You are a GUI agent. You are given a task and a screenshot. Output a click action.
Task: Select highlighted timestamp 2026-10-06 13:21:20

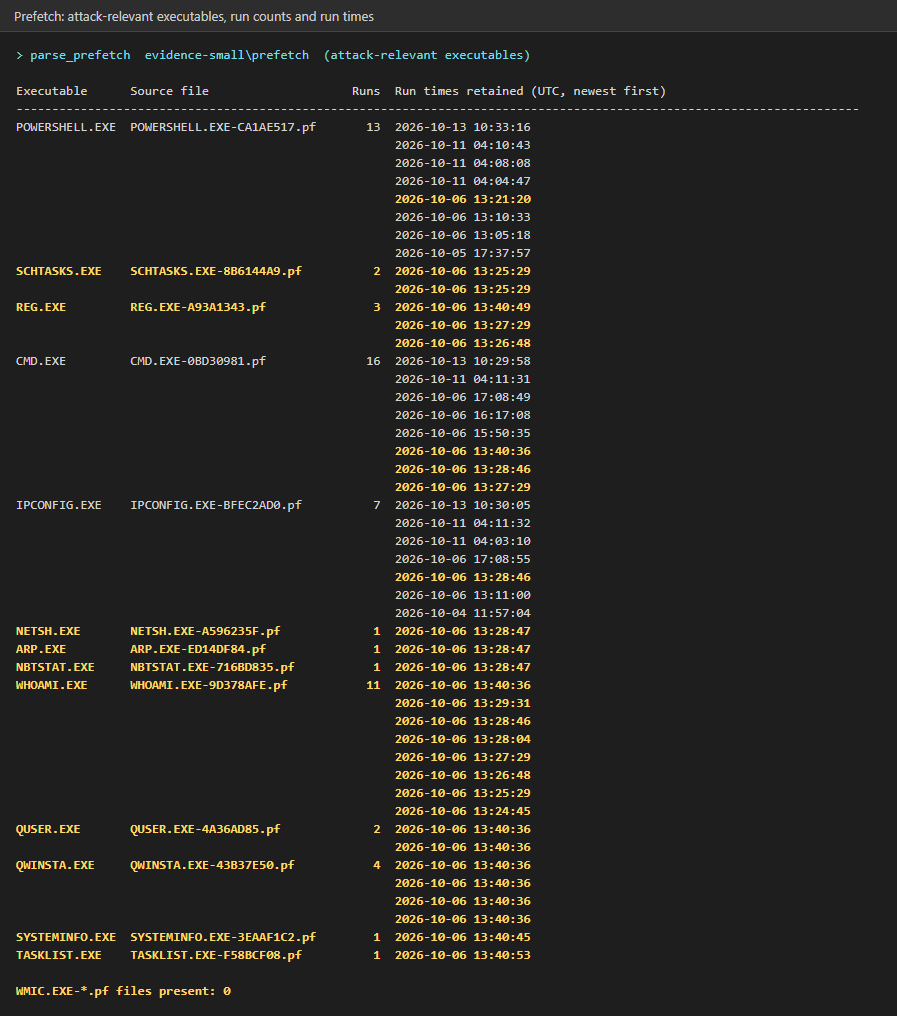(463, 199)
